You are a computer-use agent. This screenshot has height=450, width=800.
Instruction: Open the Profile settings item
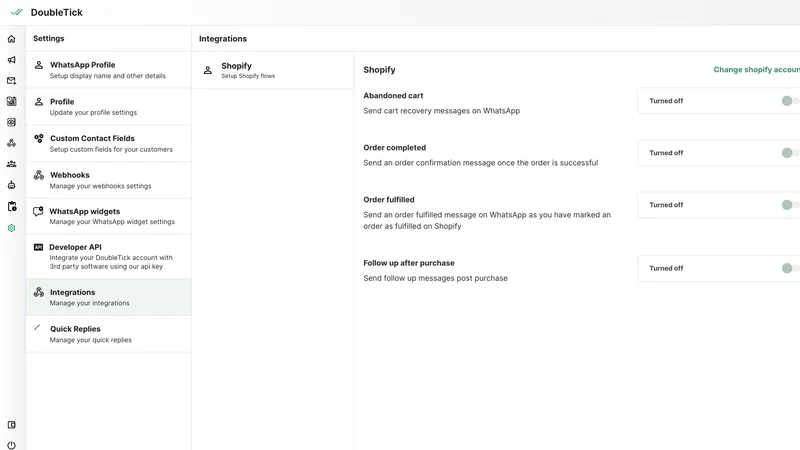(x=109, y=107)
